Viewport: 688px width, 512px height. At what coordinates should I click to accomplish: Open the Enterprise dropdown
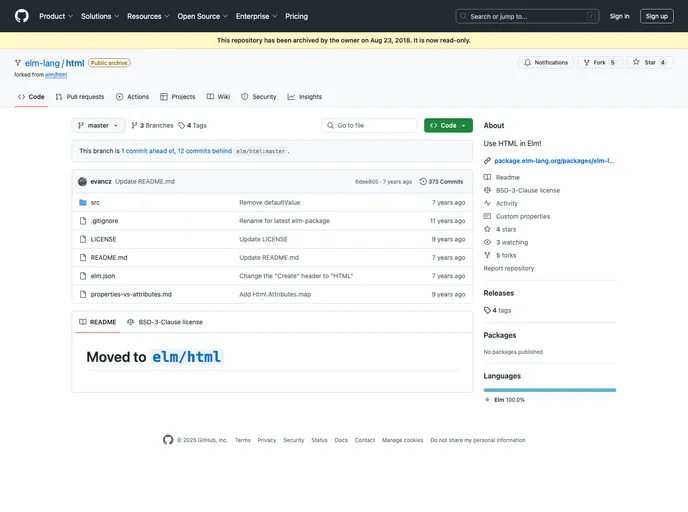256,16
